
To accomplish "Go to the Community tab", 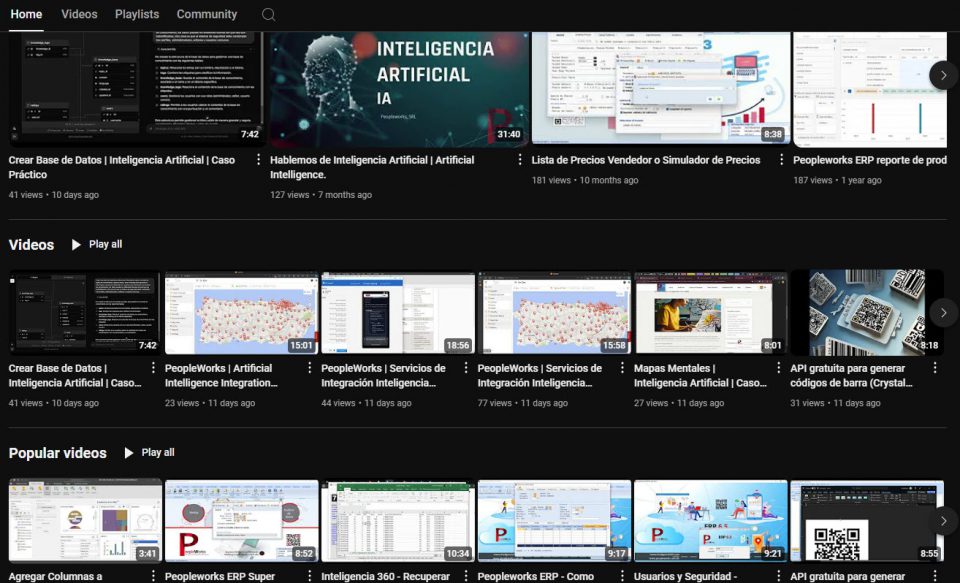I will (207, 14).
